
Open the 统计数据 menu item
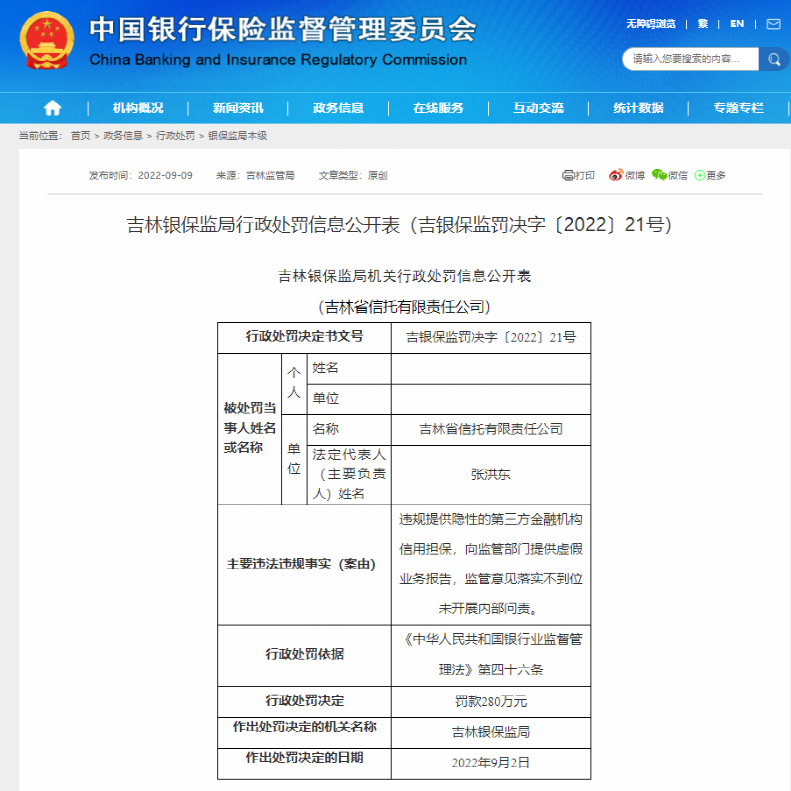pos(638,108)
